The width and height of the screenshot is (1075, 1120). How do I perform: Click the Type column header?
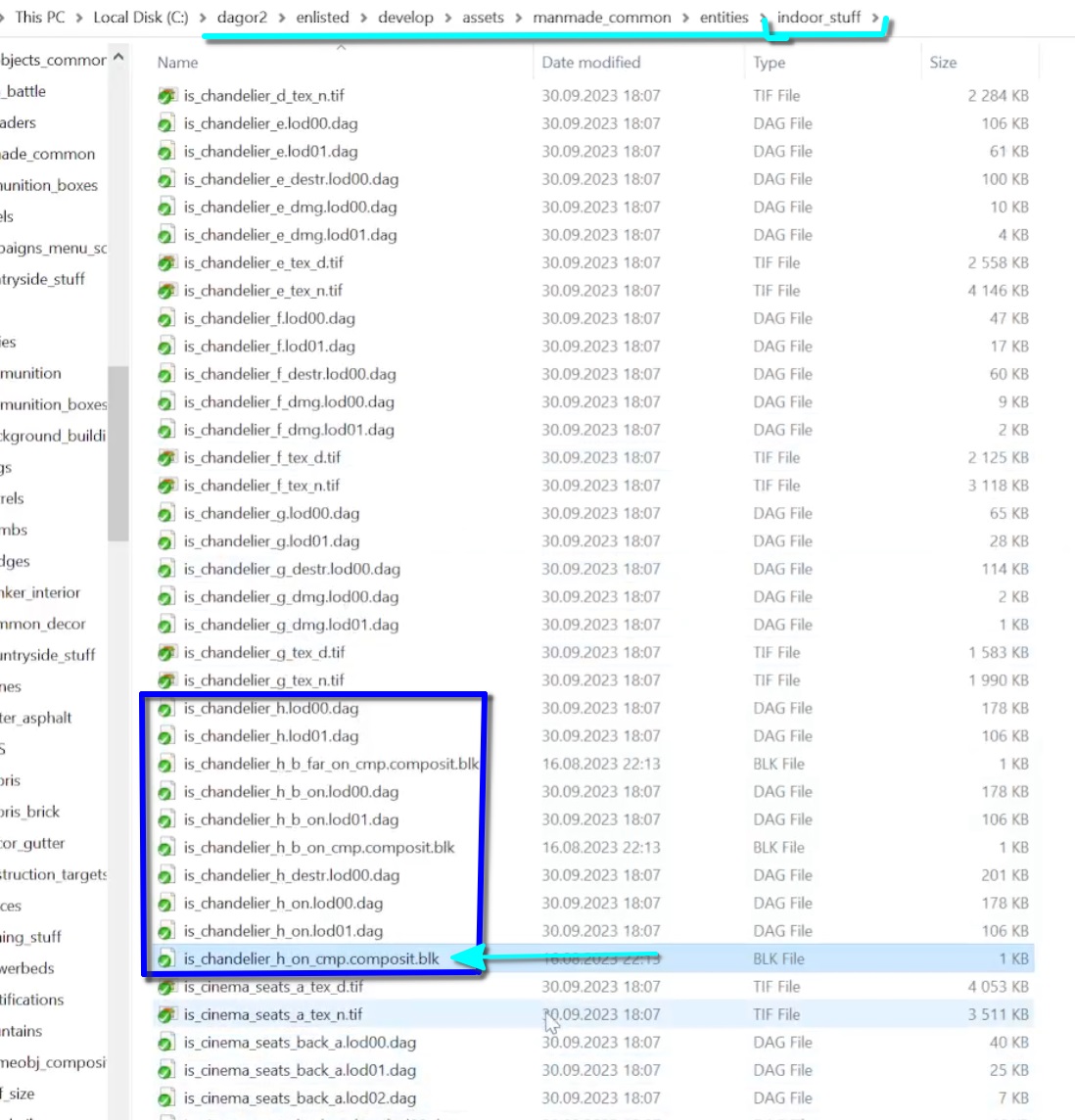click(769, 63)
